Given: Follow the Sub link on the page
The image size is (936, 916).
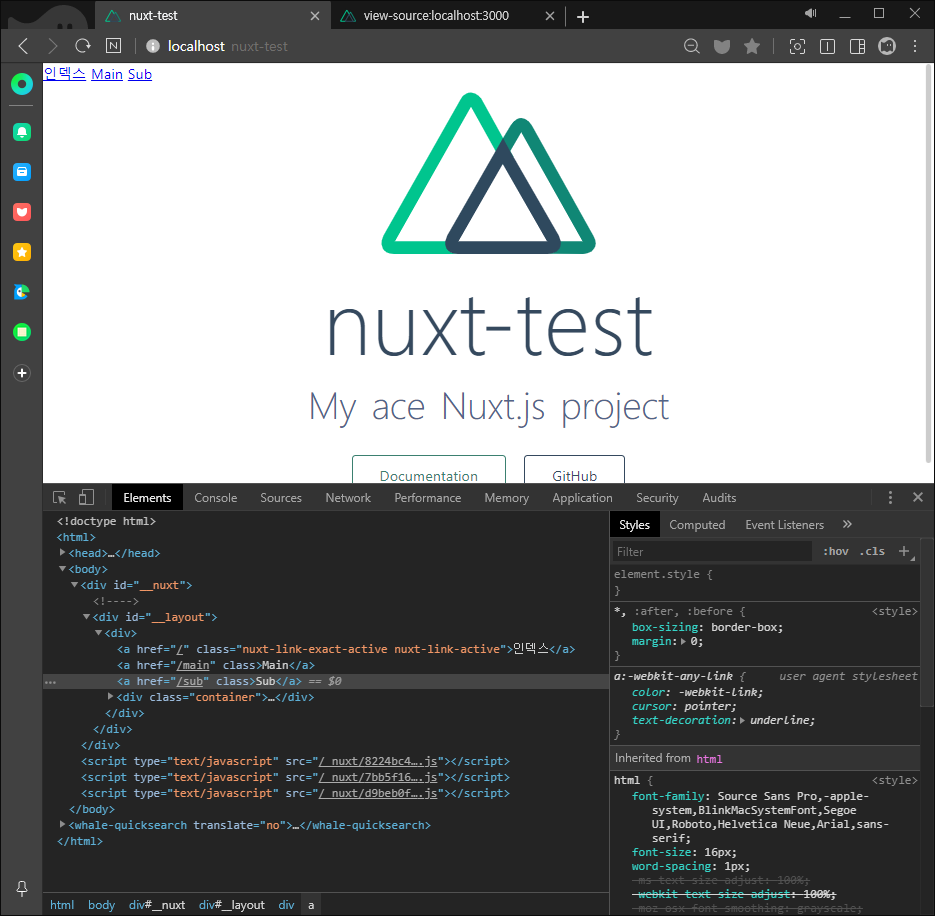Looking at the screenshot, I should pos(140,74).
